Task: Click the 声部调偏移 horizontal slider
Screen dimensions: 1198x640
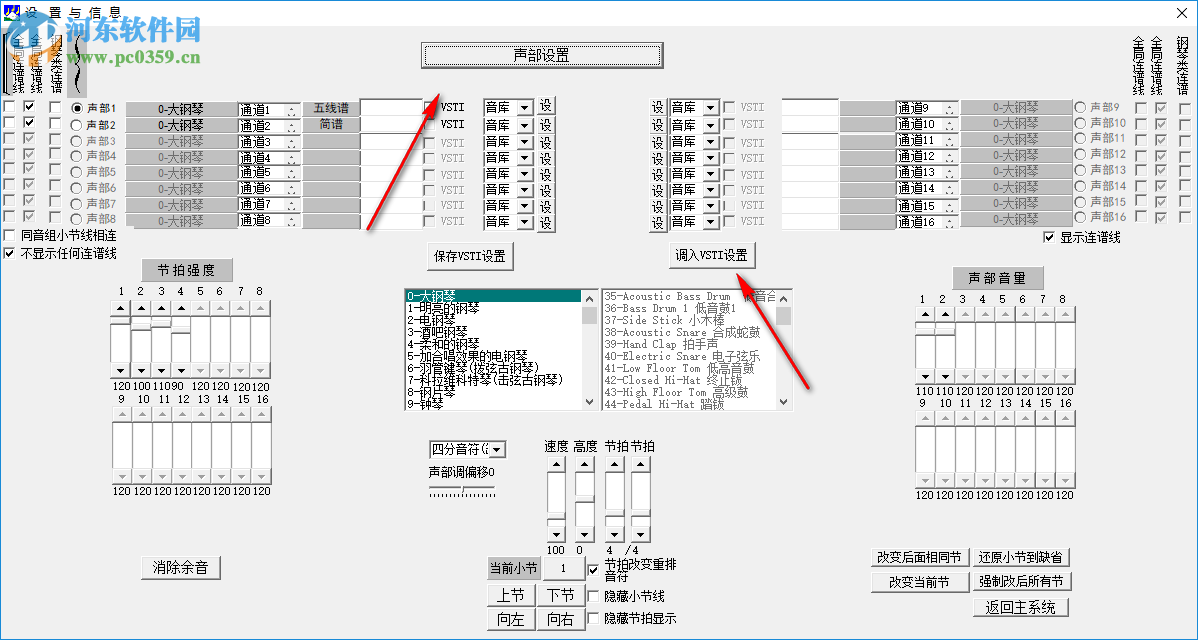Action: [x=462, y=490]
